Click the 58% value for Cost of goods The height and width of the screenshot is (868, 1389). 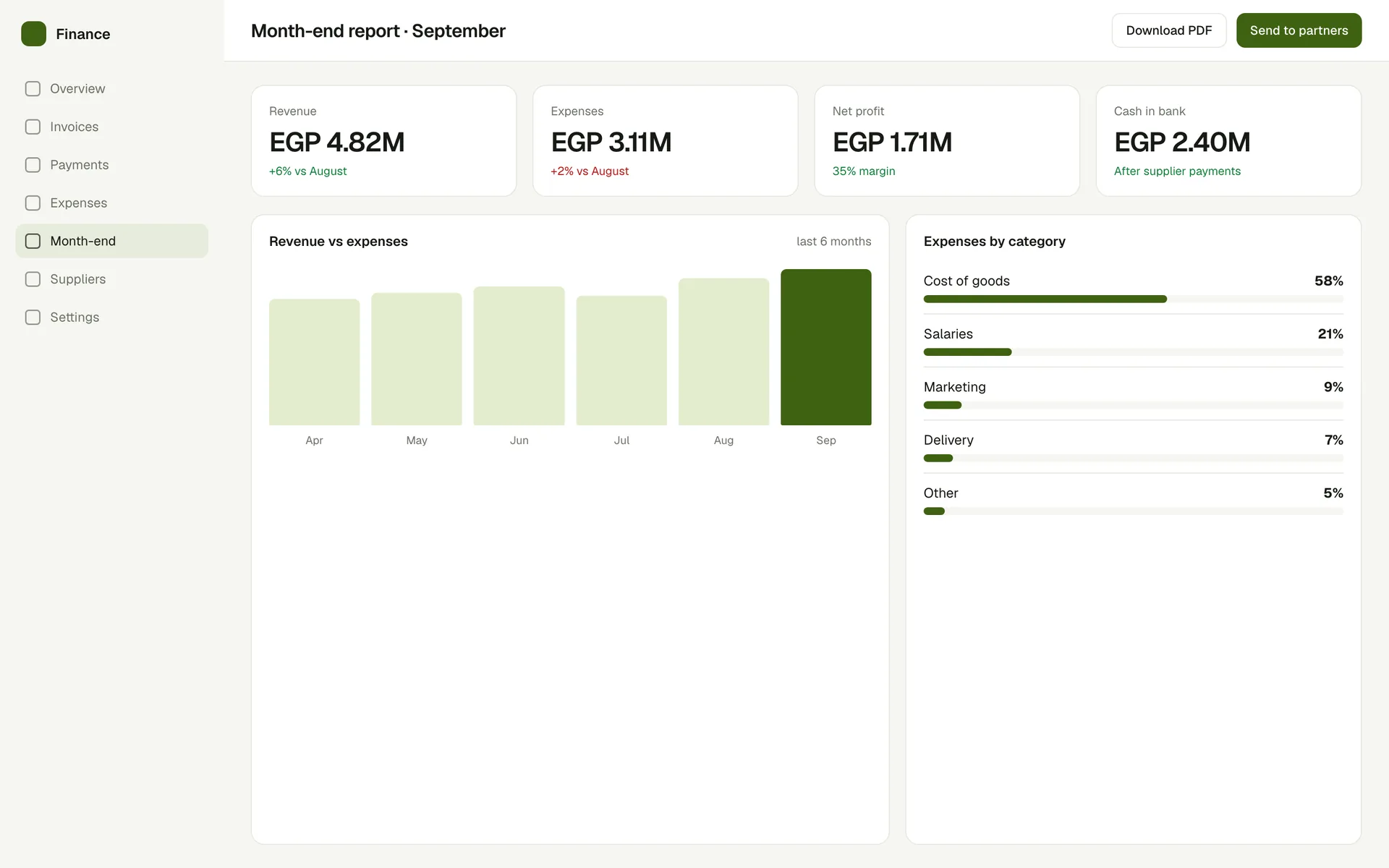tap(1329, 281)
